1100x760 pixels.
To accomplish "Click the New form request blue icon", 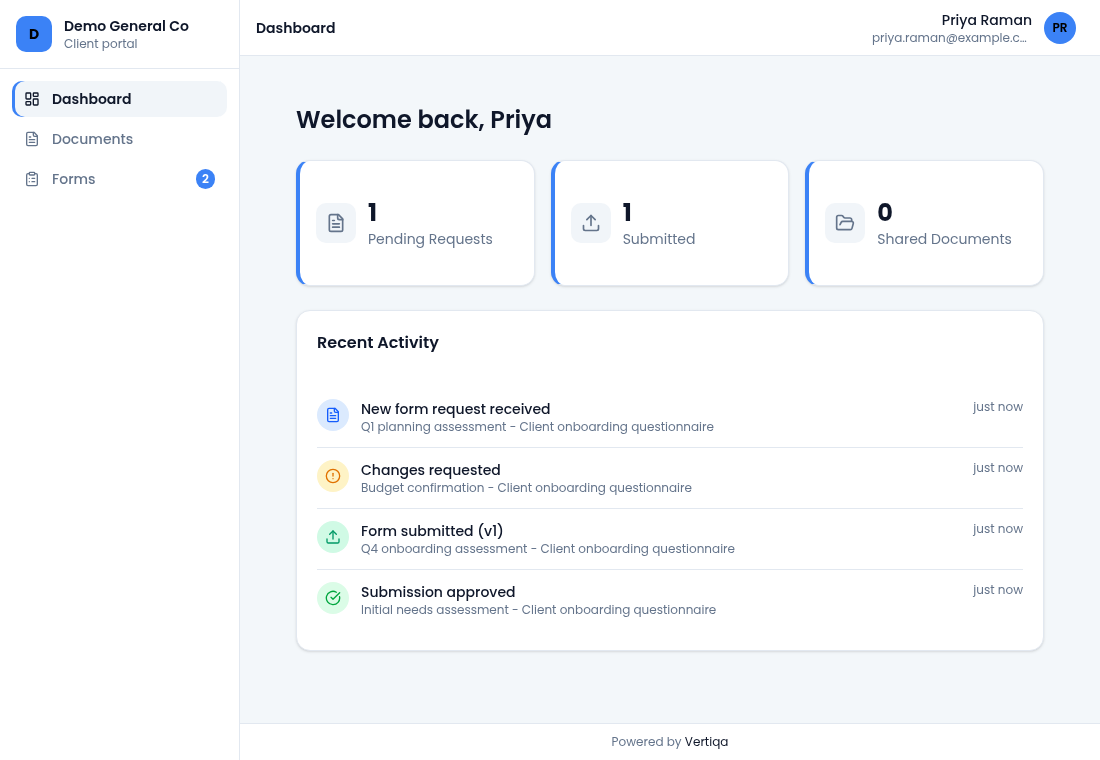I will pos(333,415).
